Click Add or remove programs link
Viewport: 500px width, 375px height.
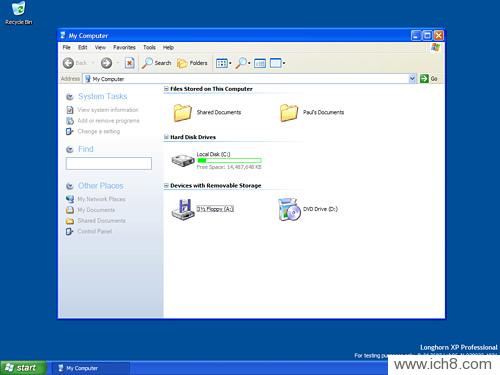[108, 121]
